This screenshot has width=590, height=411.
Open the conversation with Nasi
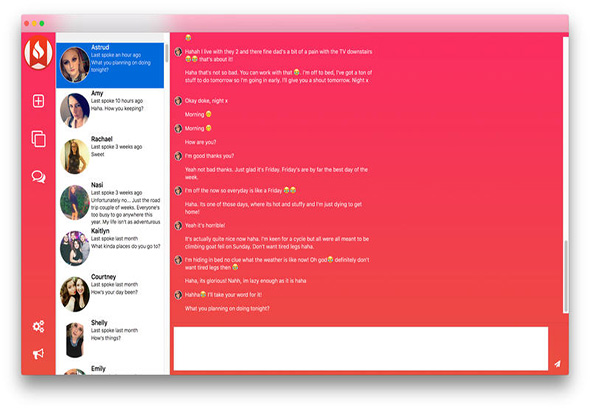click(x=110, y=203)
